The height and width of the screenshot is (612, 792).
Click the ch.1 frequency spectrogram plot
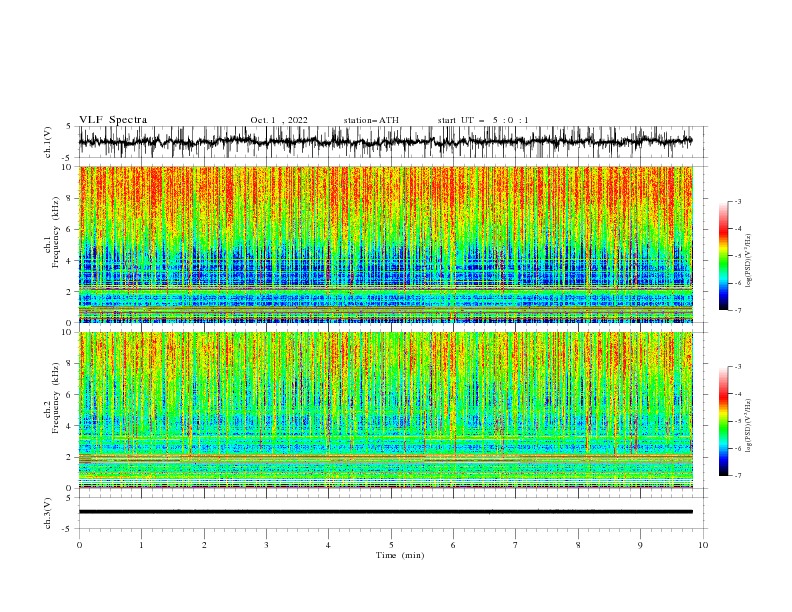(386, 244)
